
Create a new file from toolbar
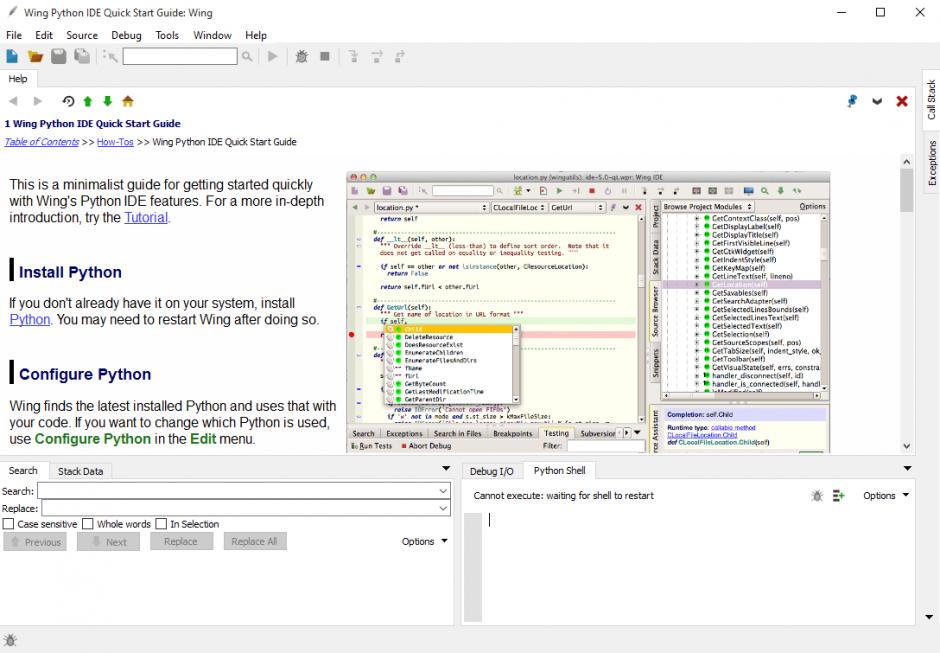coord(12,56)
